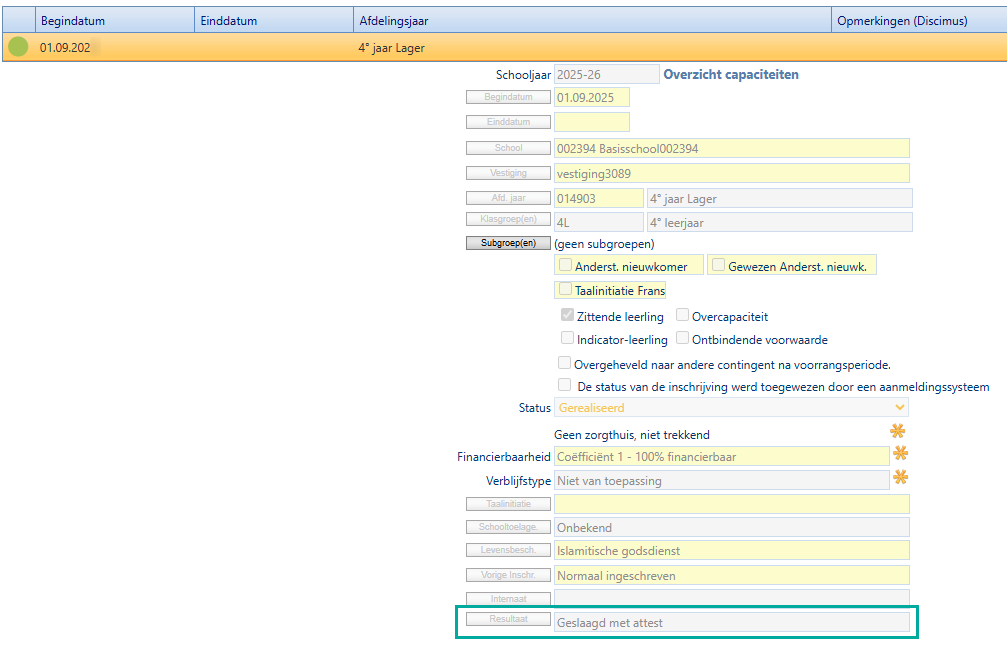Enable the Anderst. nieuwkomer checkbox

tap(566, 265)
